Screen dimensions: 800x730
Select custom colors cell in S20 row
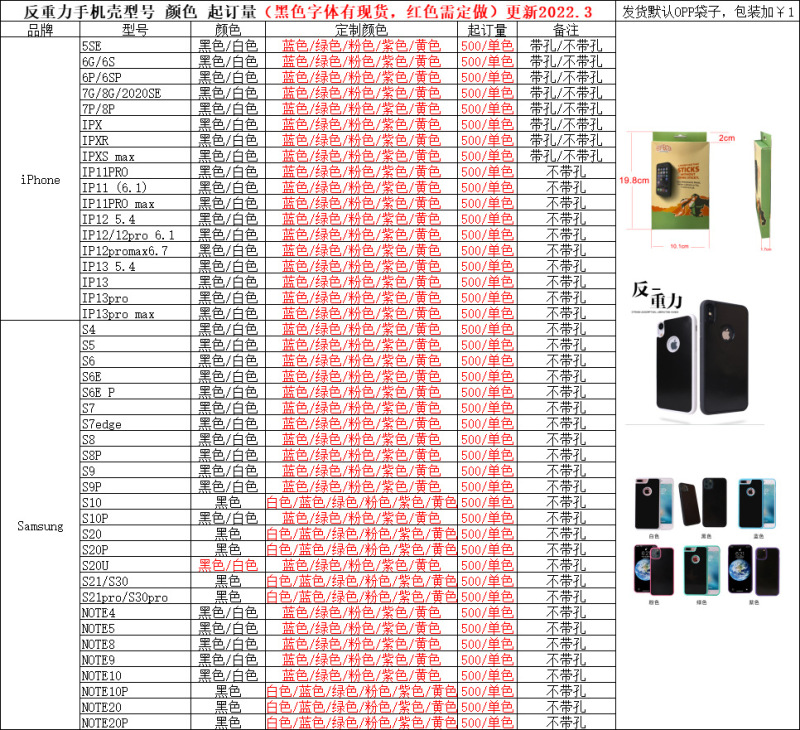tap(361, 534)
